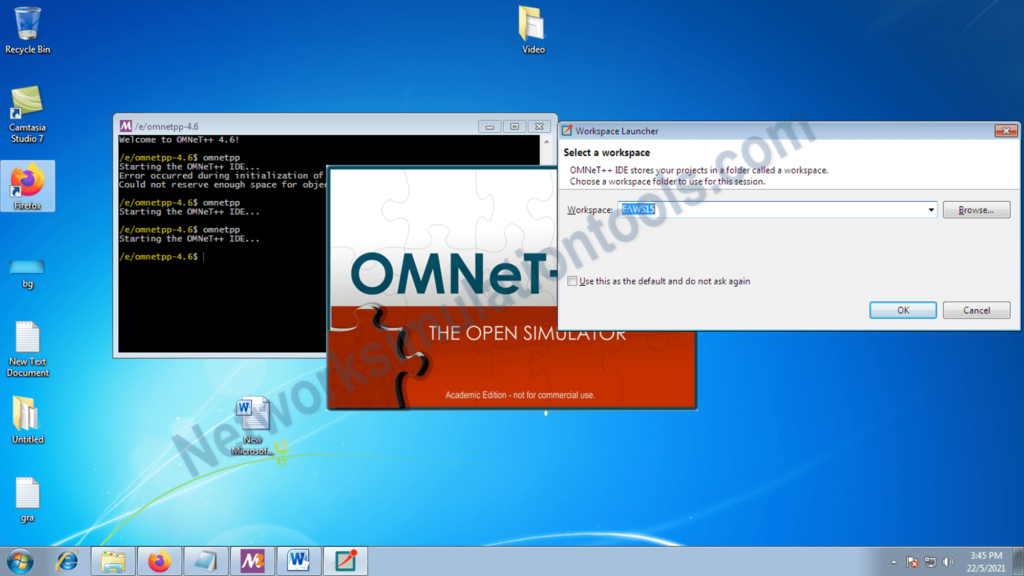The height and width of the screenshot is (576, 1024).
Task: Click the speaker icon in the system tray
Action: point(948,561)
